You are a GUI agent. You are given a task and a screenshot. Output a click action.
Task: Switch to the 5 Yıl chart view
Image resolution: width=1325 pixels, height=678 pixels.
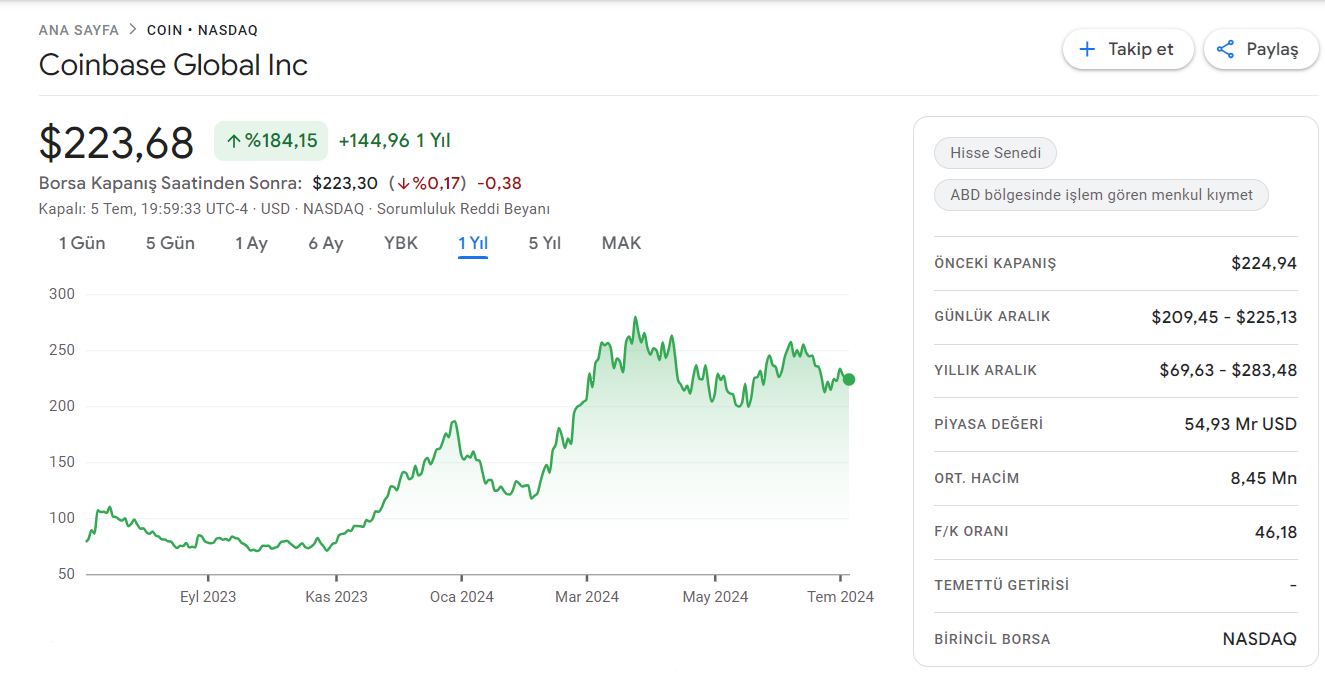tap(544, 242)
